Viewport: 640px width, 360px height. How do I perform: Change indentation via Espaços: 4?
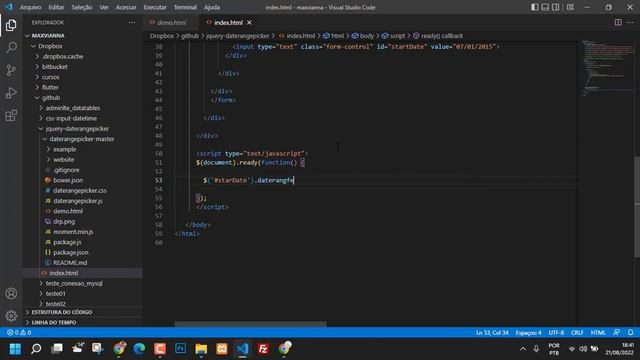528,333
